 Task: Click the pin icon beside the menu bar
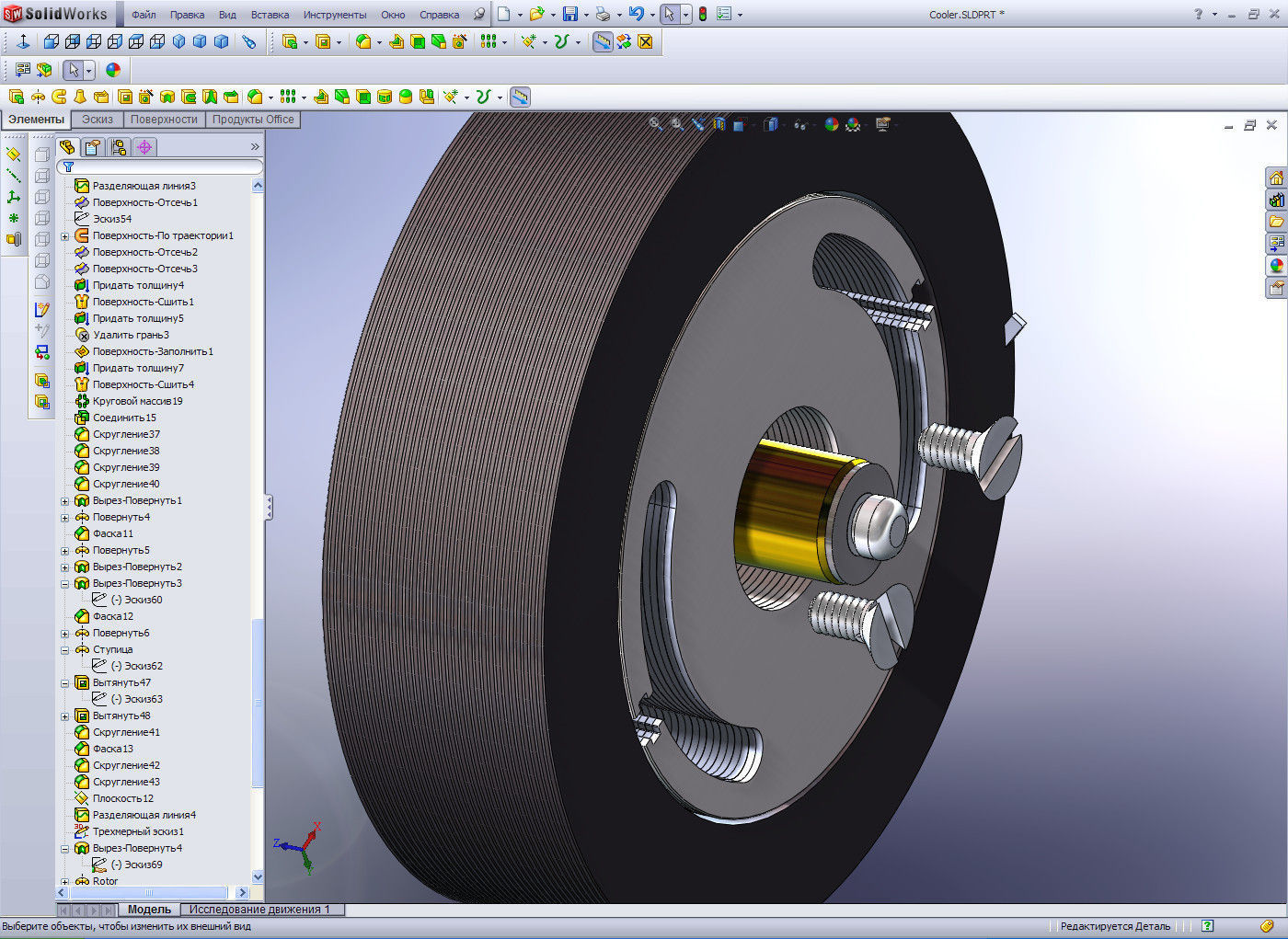click(x=478, y=15)
